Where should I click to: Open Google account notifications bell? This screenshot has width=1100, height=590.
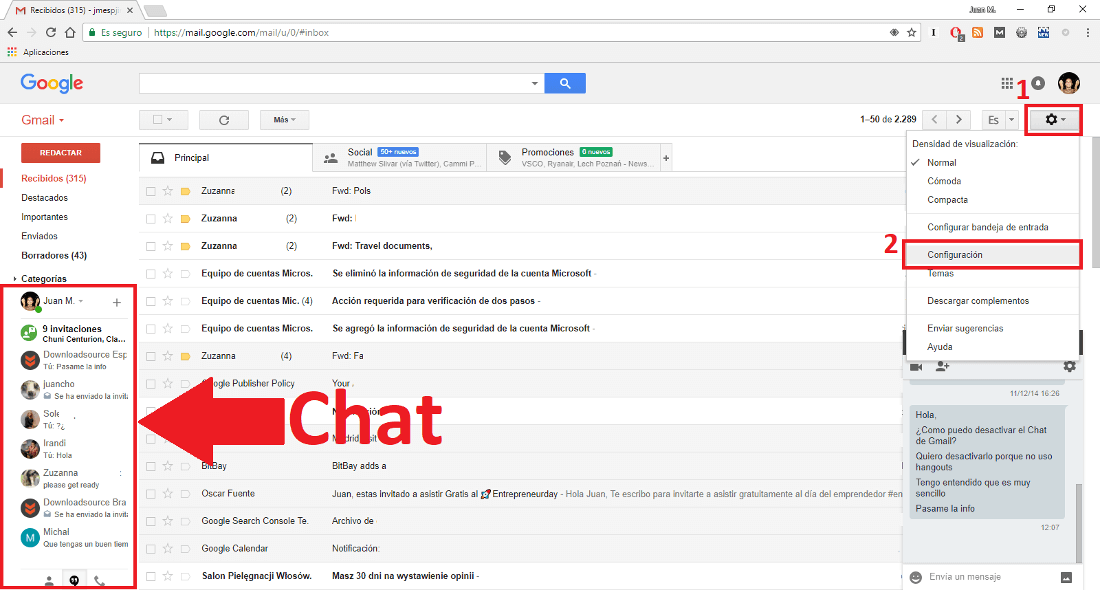pos(1038,83)
